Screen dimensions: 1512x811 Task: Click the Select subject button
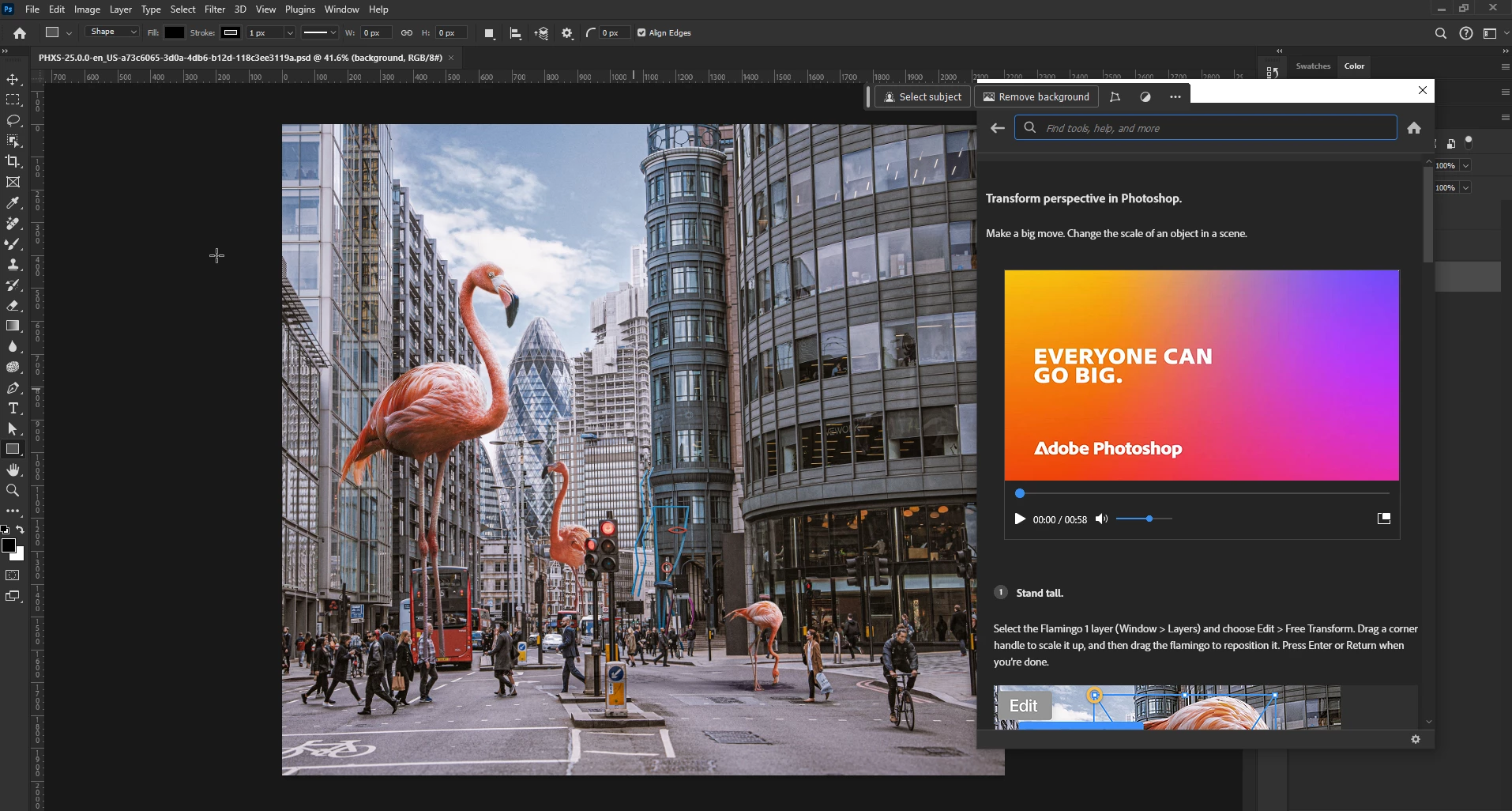click(922, 97)
